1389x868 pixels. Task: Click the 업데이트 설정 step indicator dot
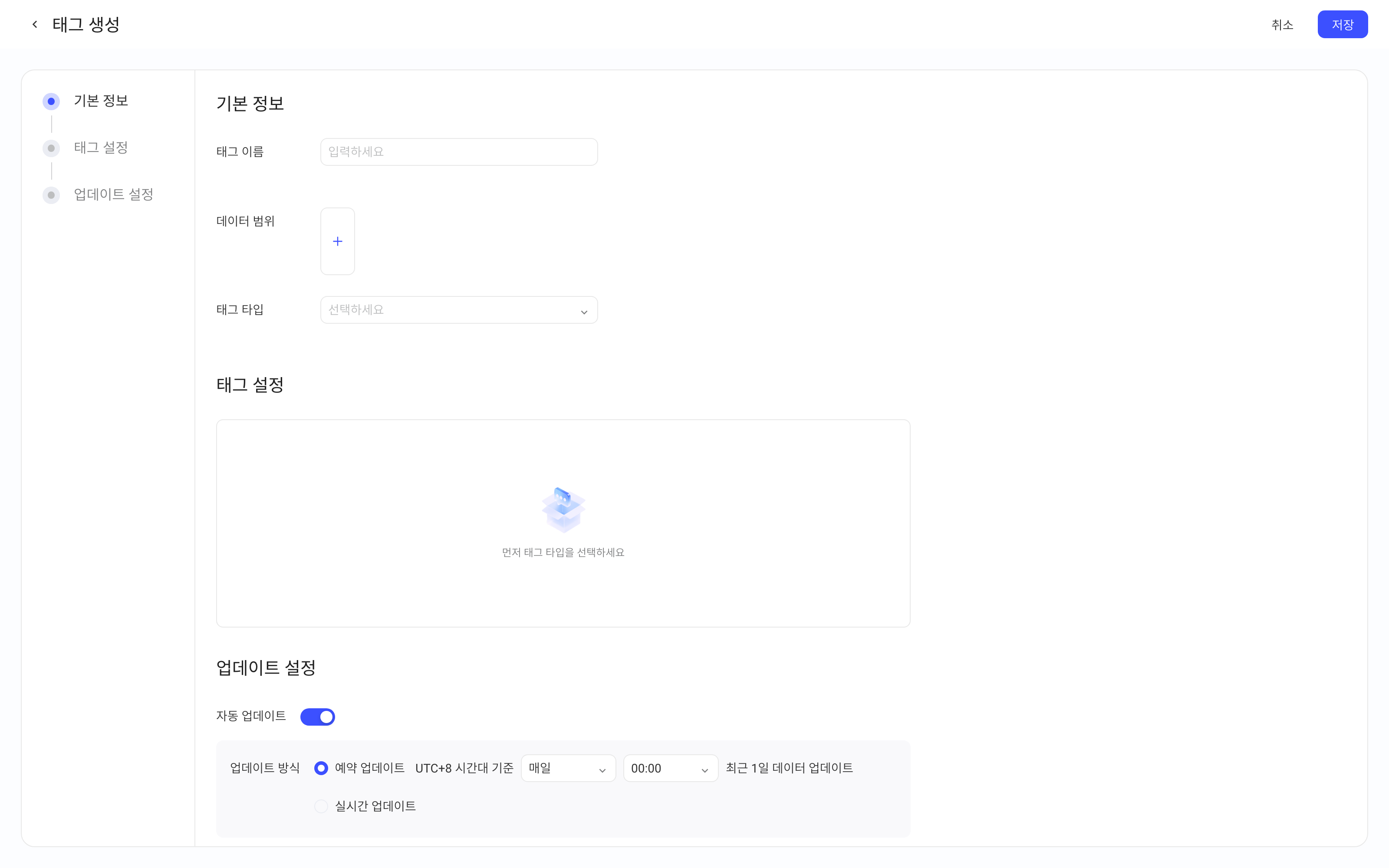click(51, 195)
